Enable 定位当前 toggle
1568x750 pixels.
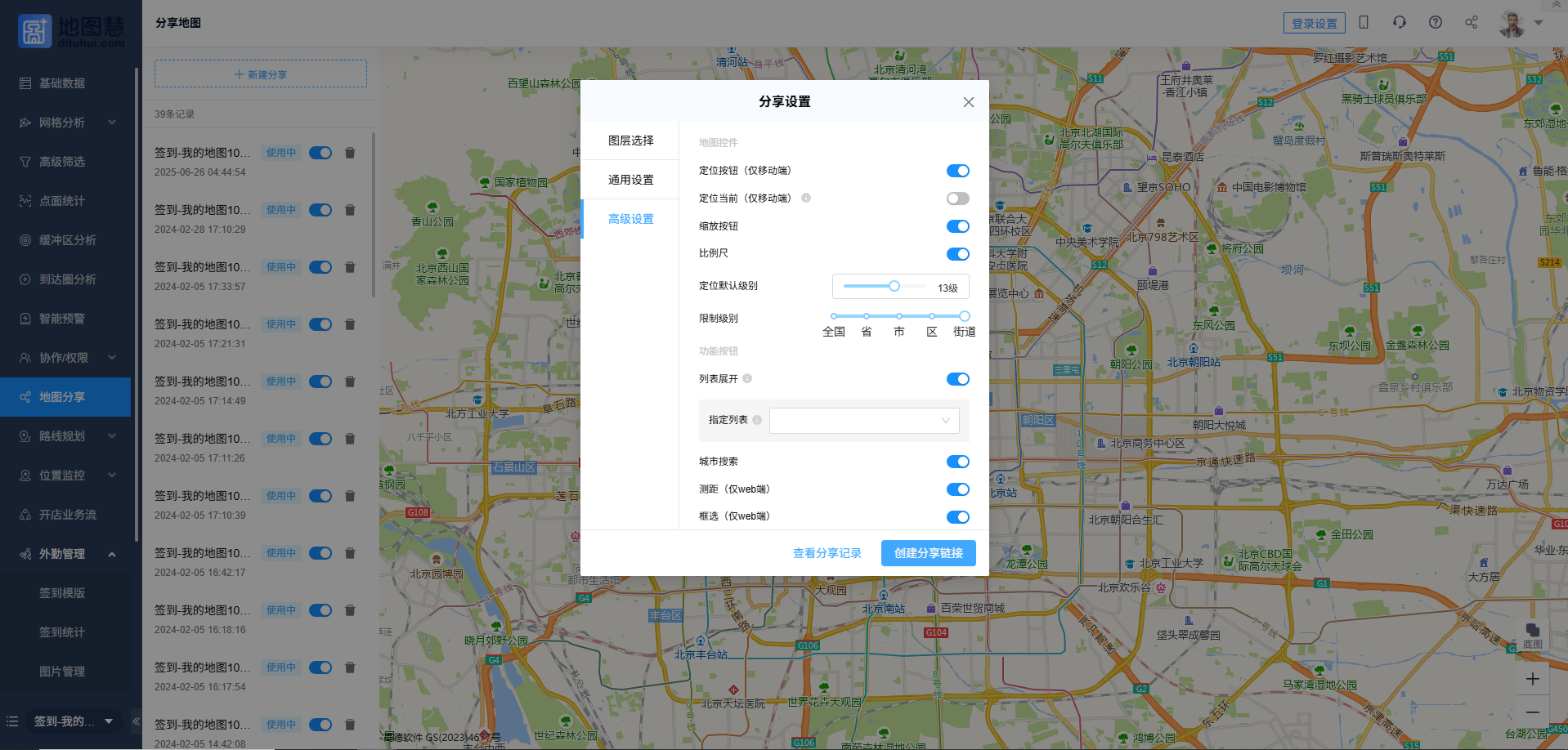click(957, 199)
